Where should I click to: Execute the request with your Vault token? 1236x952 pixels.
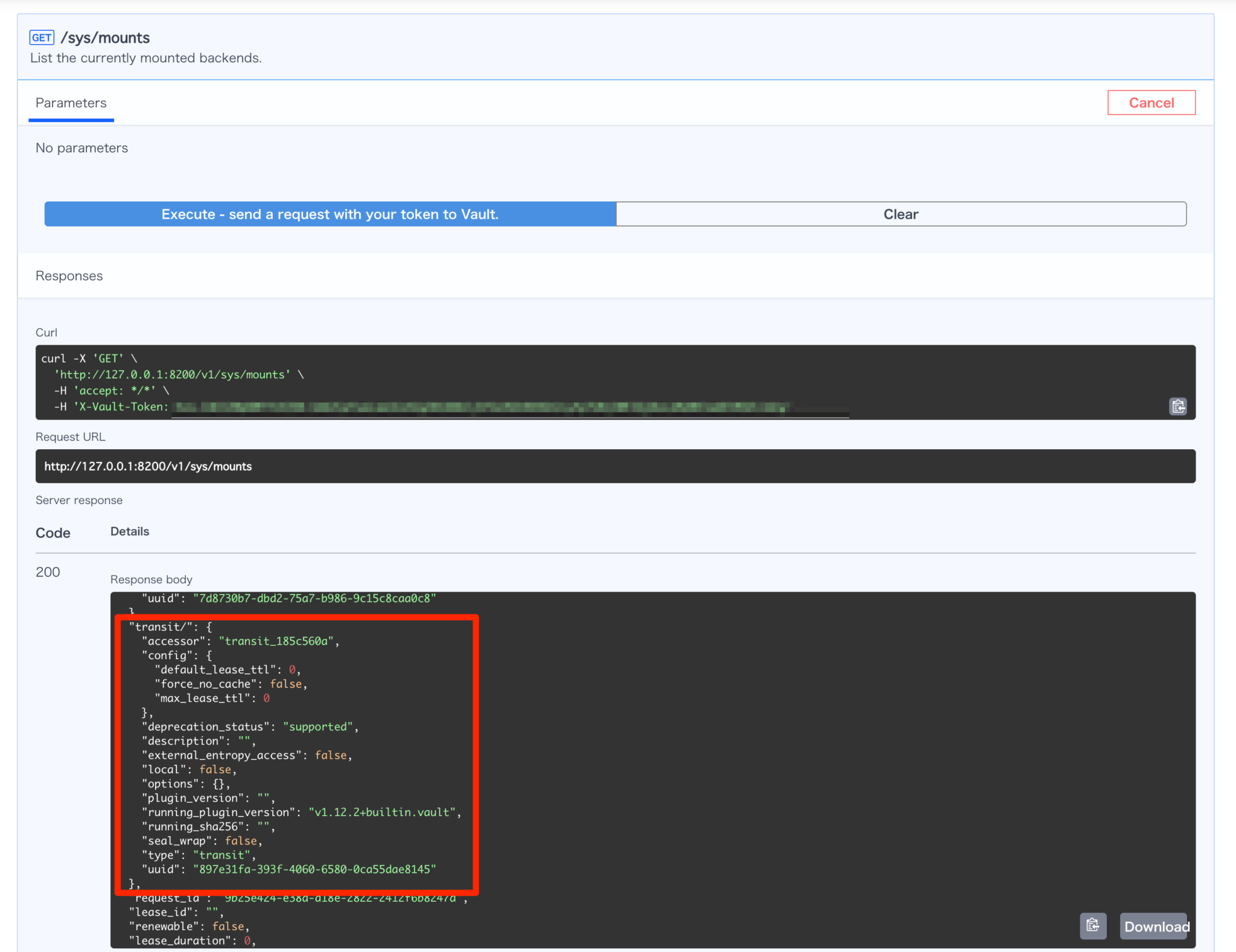pos(330,214)
